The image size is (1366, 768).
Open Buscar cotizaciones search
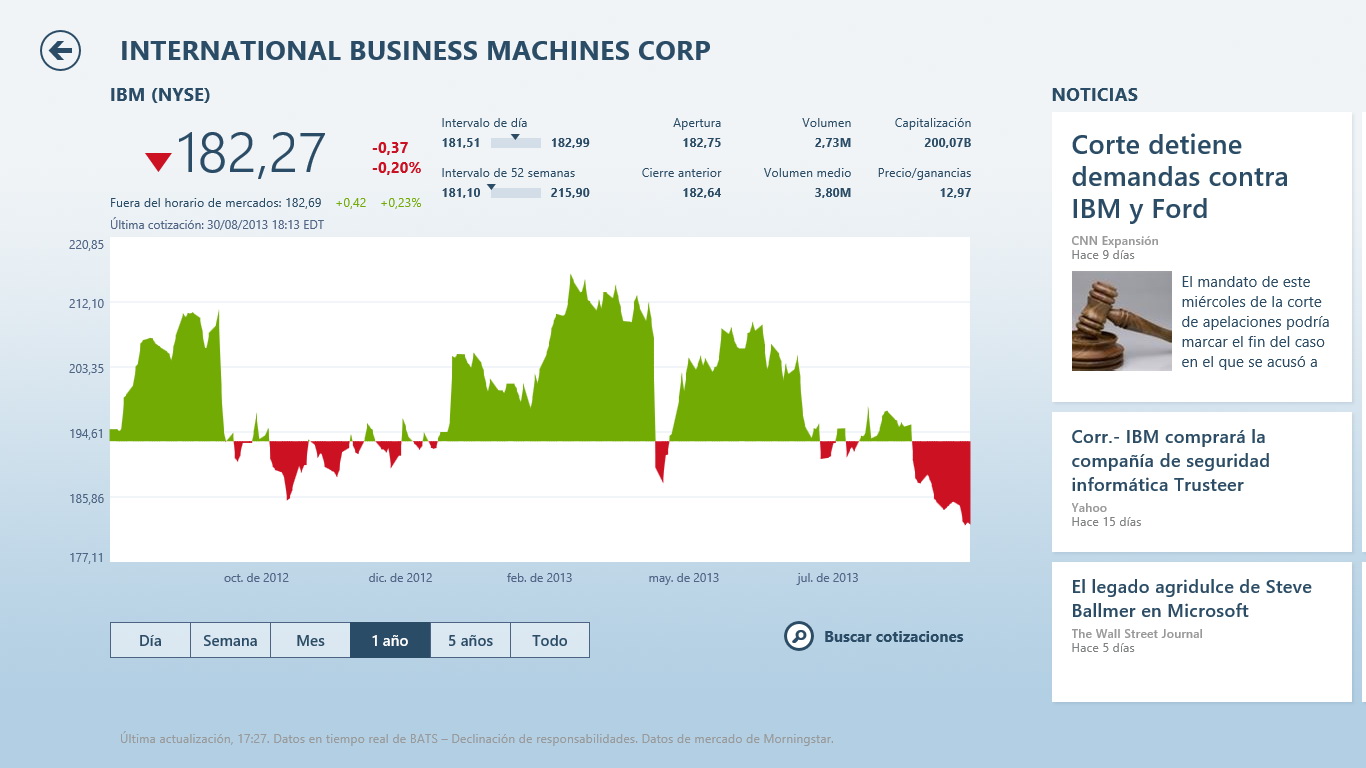pyautogui.click(x=893, y=637)
